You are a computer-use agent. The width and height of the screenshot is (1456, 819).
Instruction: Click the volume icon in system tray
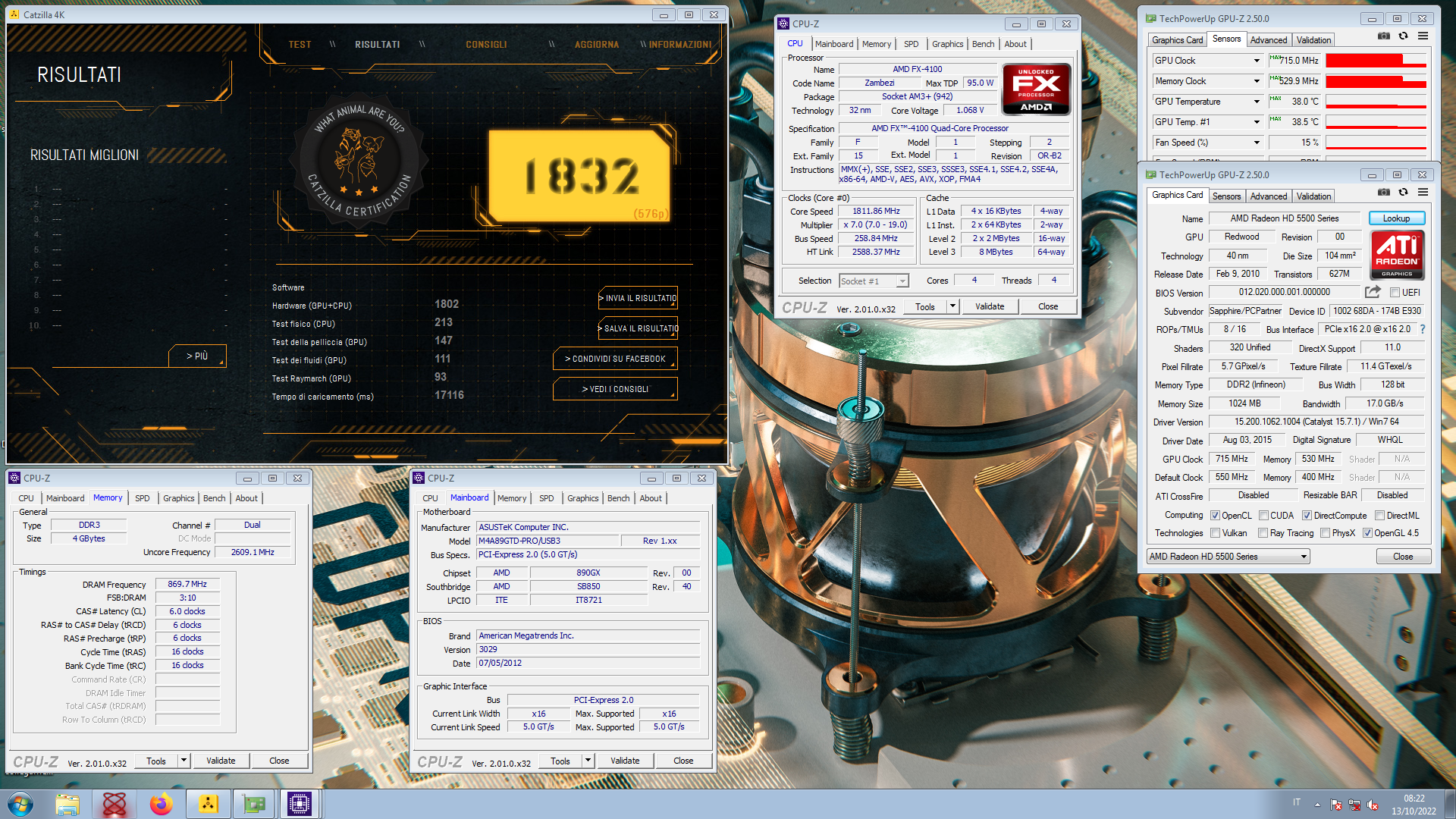pyautogui.click(x=1373, y=805)
